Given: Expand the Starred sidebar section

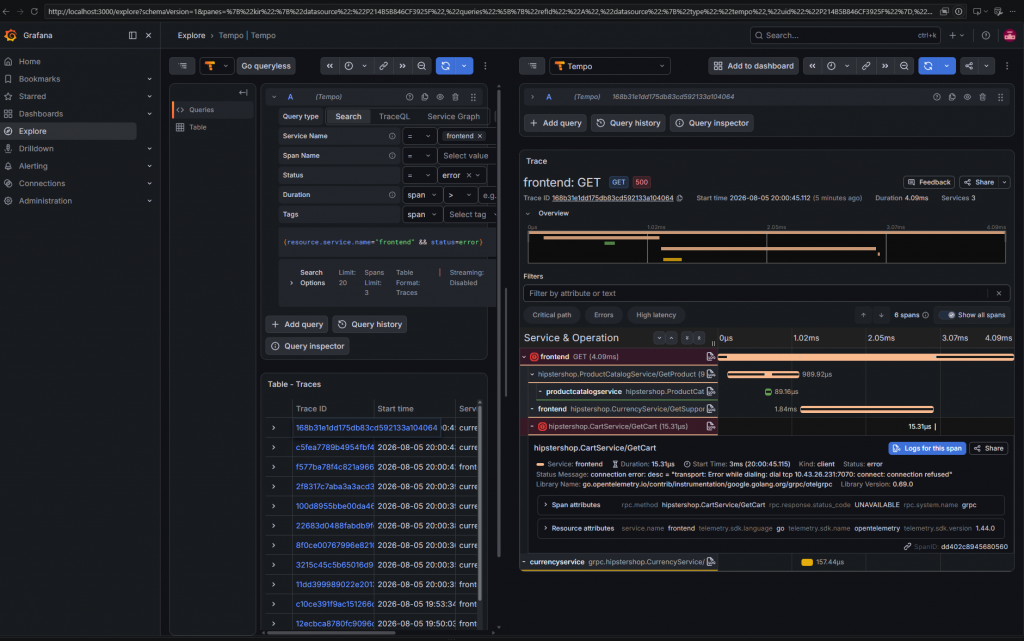Looking at the screenshot, I should (150, 97).
